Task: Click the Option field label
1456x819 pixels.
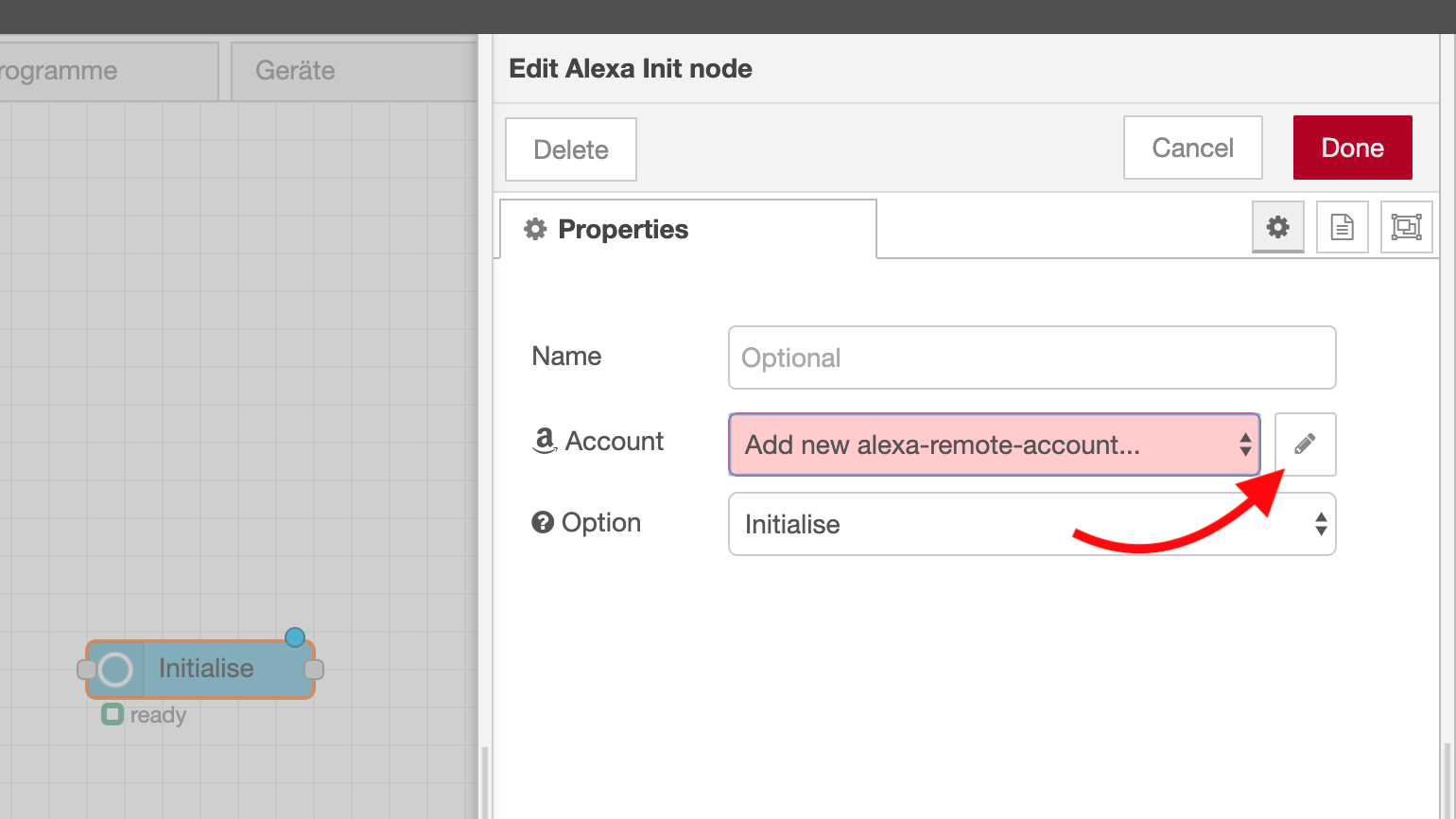Action: [x=601, y=523]
